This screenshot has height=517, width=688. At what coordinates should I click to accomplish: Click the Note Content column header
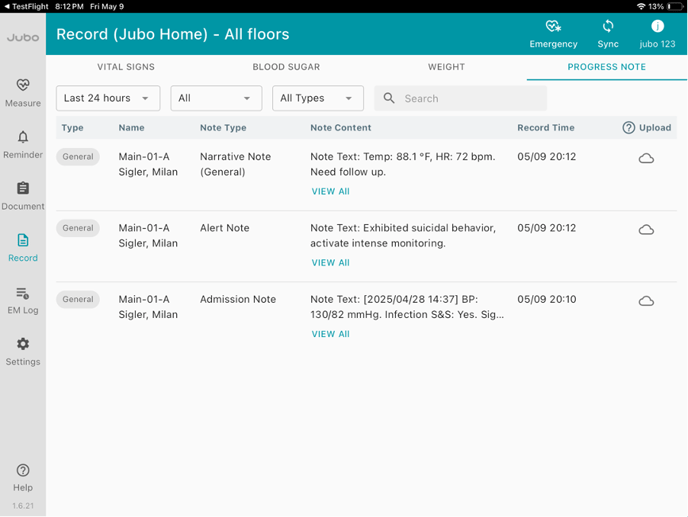click(x=340, y=128)
